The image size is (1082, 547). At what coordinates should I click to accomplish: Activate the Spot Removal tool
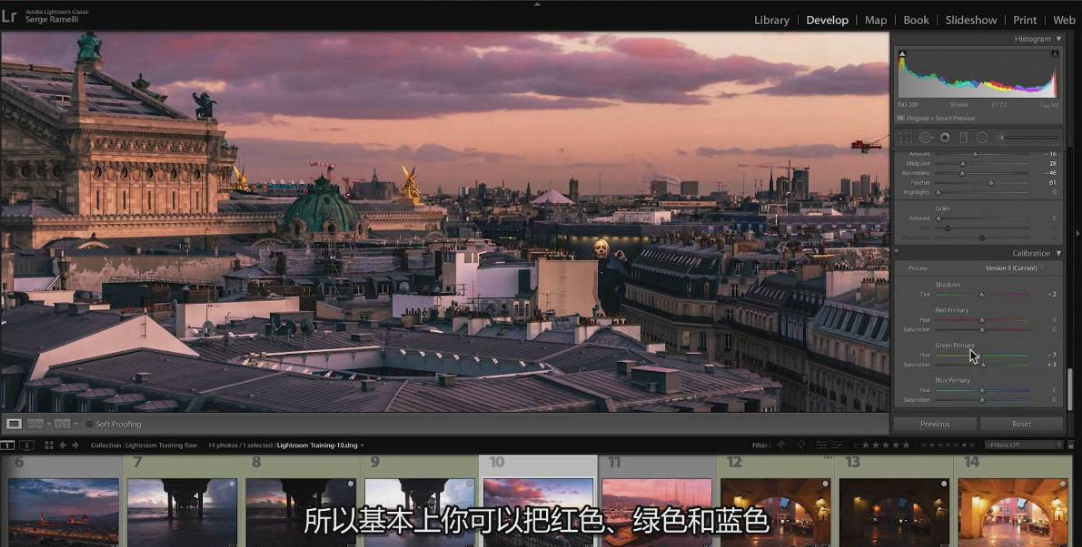[x=925, y=137]
